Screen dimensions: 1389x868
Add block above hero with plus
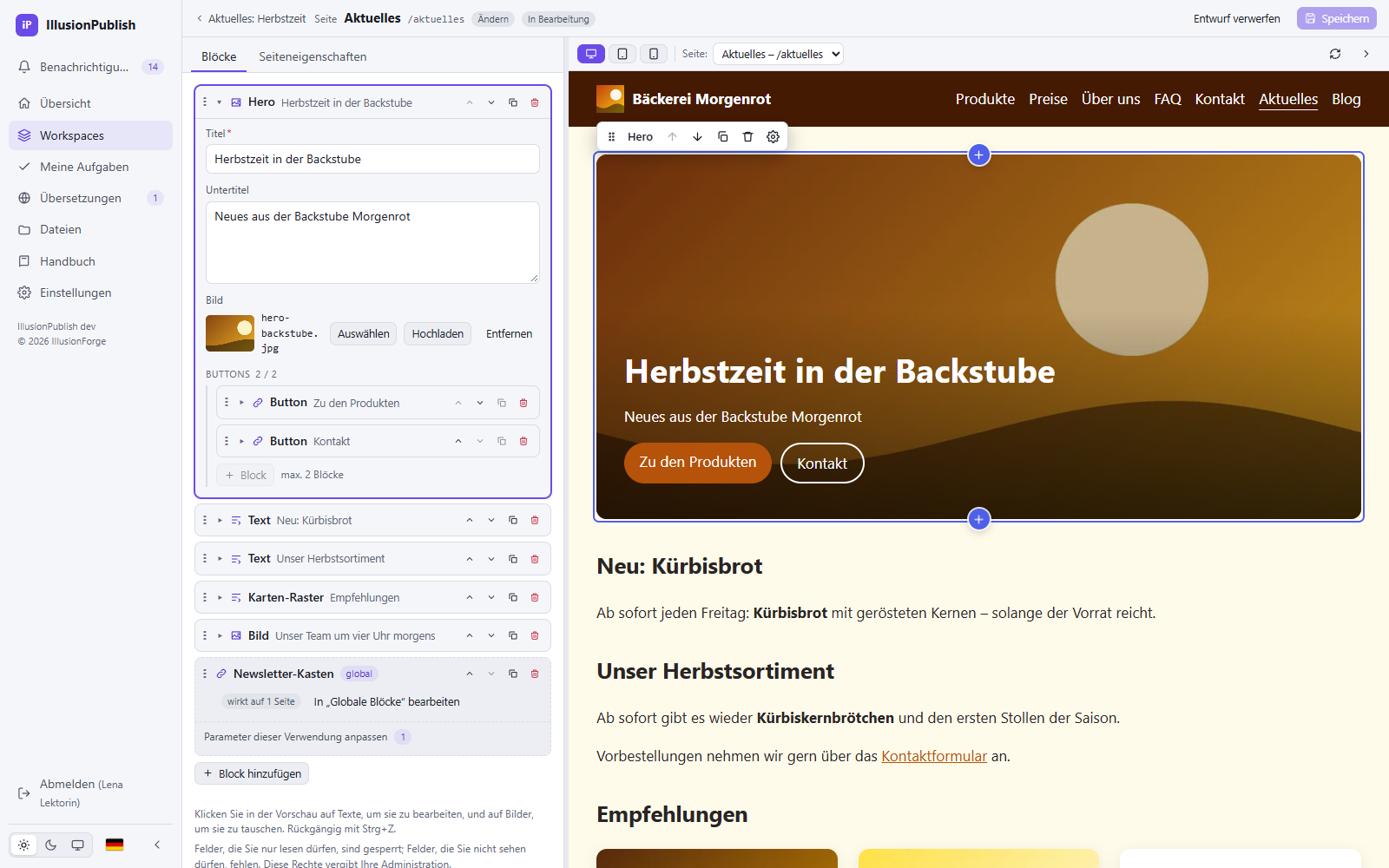(x=978, y=155)
